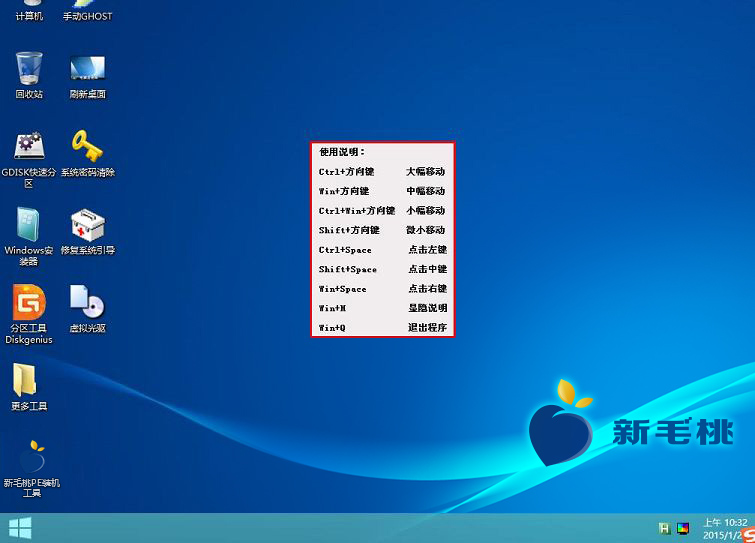The width and height of the screenshot is (755, 543).
Task: Click the Win+H shortcut text
Action: click(332, 308)
